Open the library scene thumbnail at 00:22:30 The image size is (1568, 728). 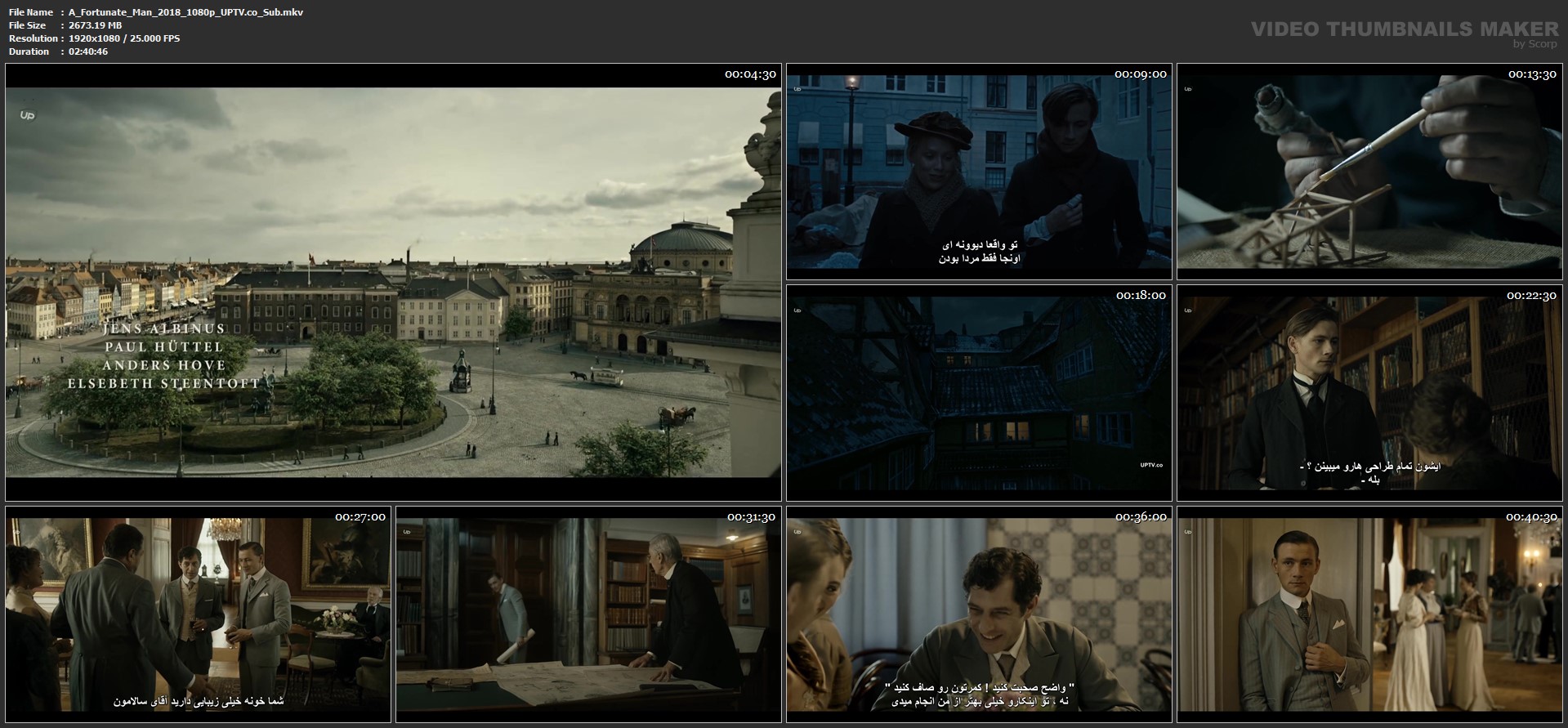[1369, 392]
